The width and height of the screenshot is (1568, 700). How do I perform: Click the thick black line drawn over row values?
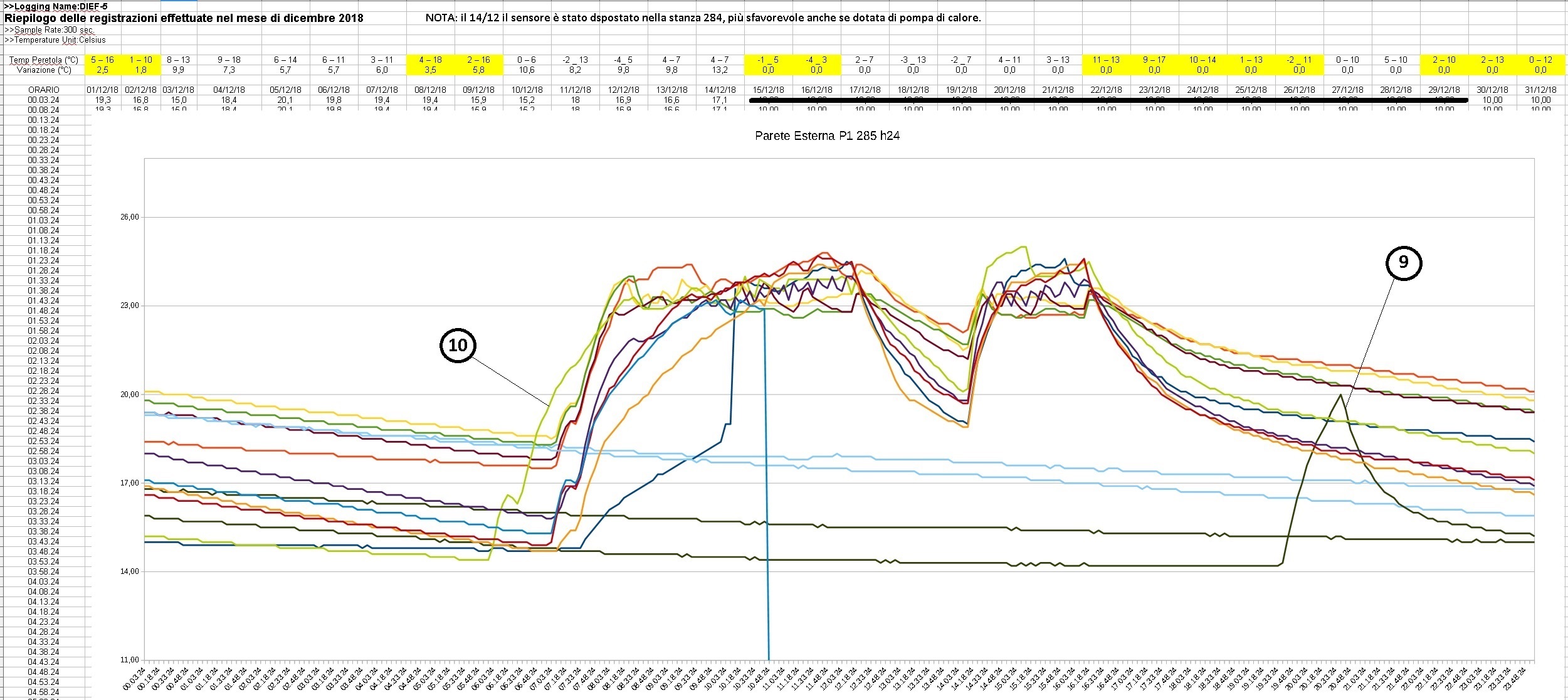pyautogui.click(x=1108, y=100)
